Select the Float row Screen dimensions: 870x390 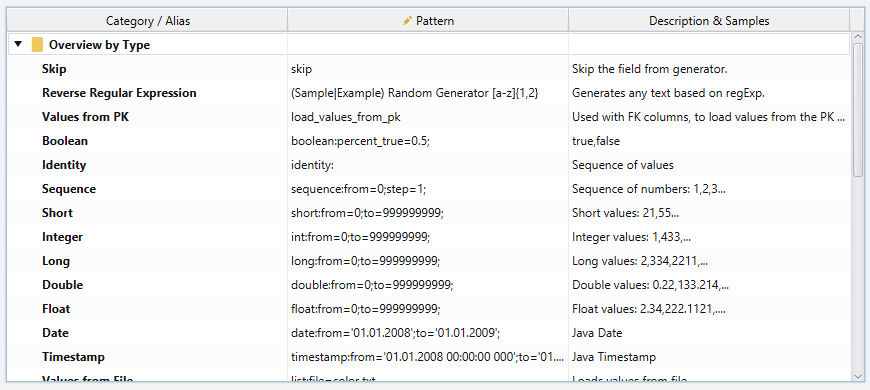pos(428,308)
